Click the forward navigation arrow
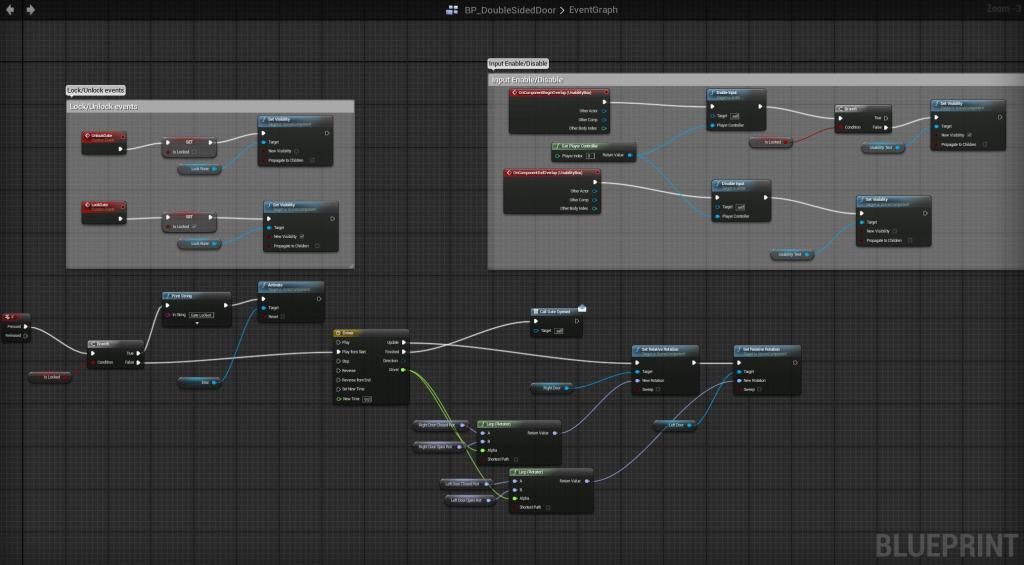 pyautogui.click(x=30, y=10)
